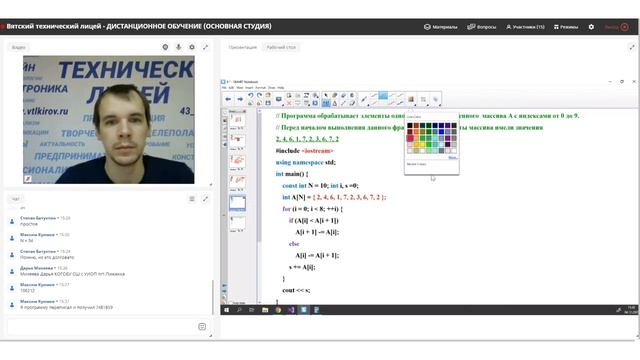Switch to the Презентация tab
640x360 pixels.
click(243, 47)
